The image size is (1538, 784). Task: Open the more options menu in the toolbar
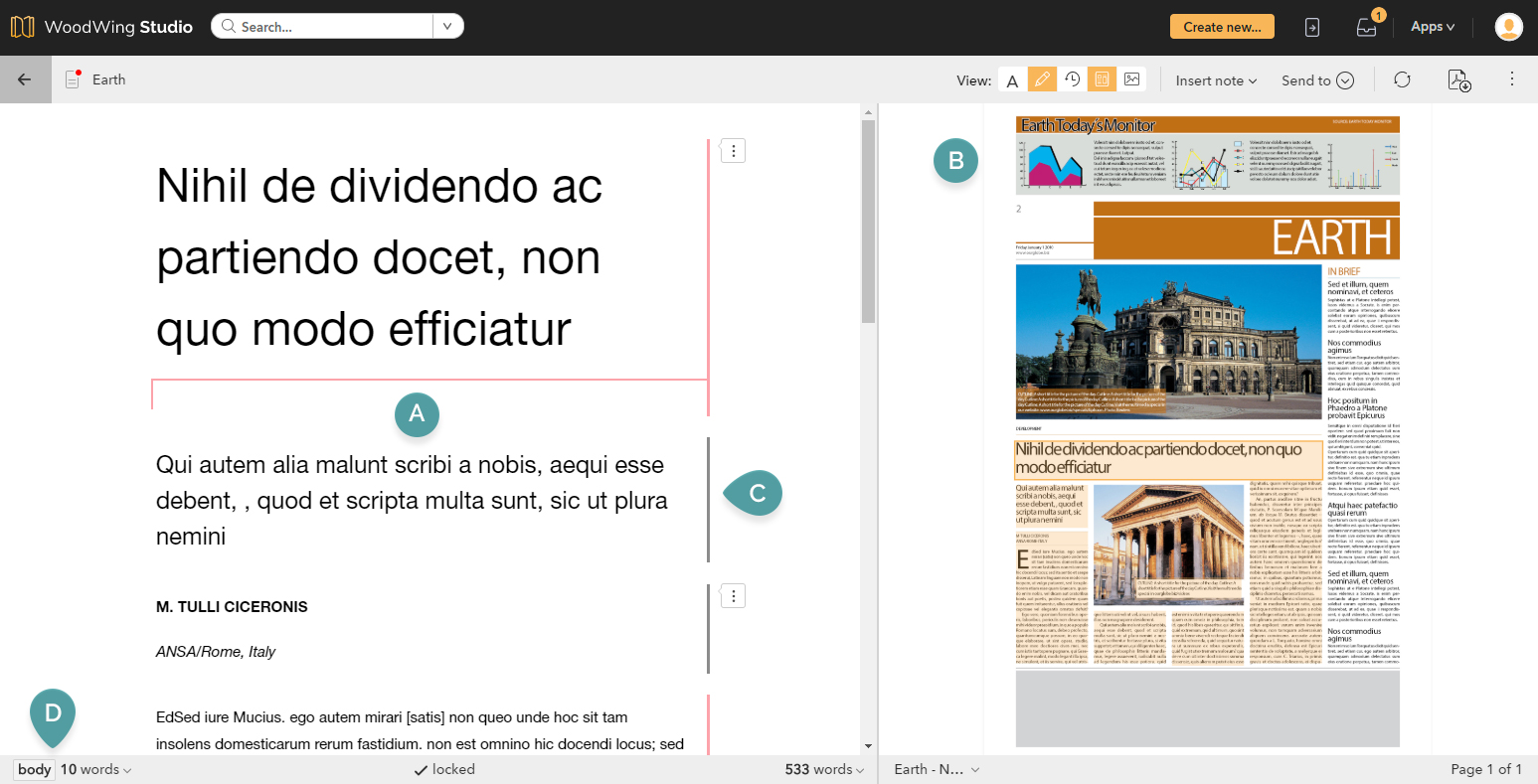pyautogui.click(x=1512, y=79)
